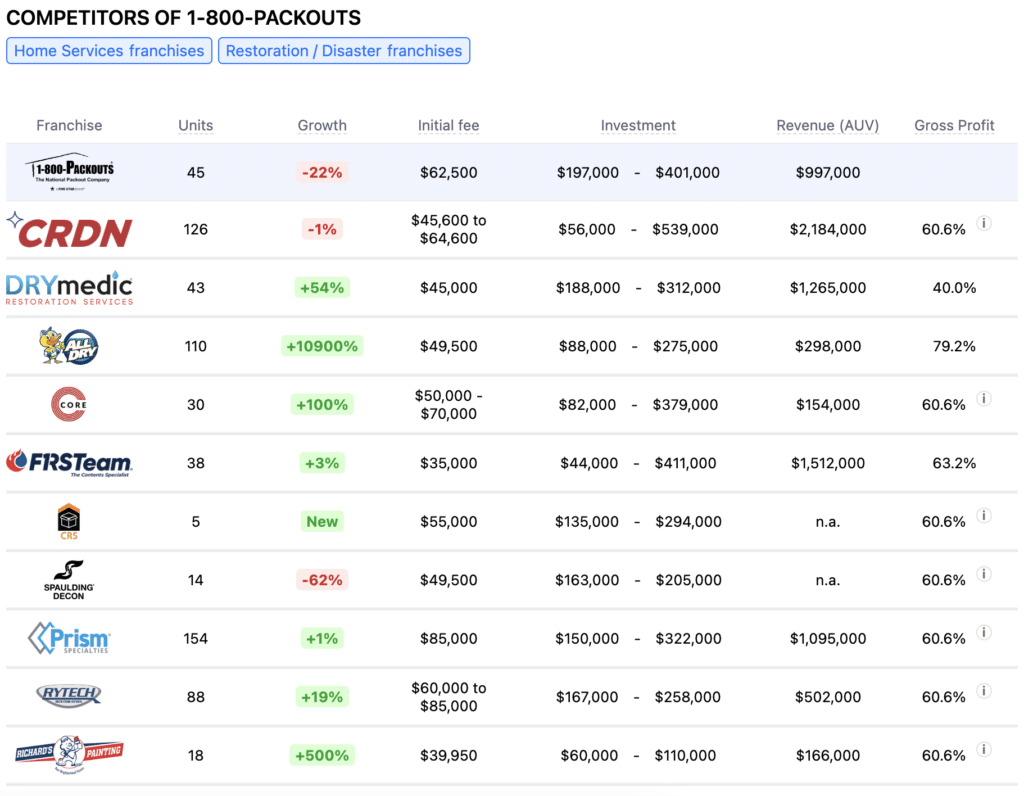Select Competitors of 1-800-Packouts heading
1024x796 pixels.
coord(184,18)
